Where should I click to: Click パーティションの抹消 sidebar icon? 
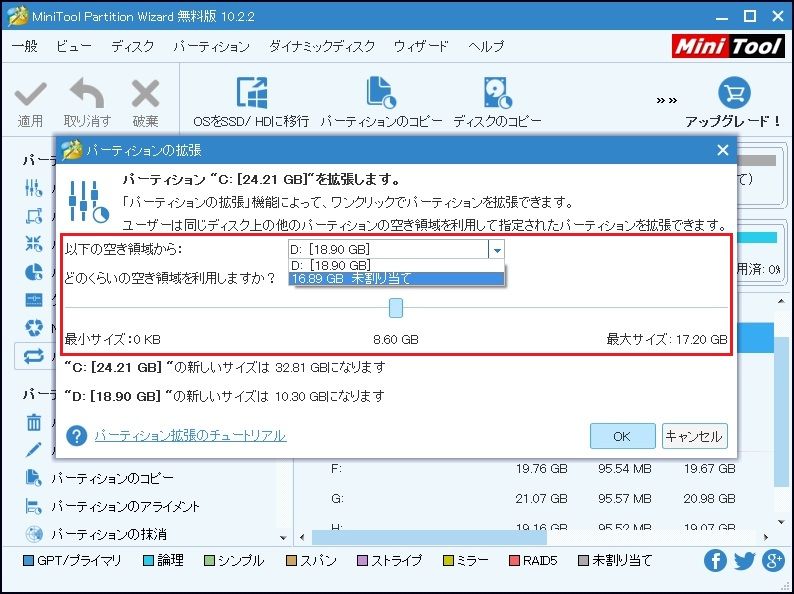[x=34, y=534]
